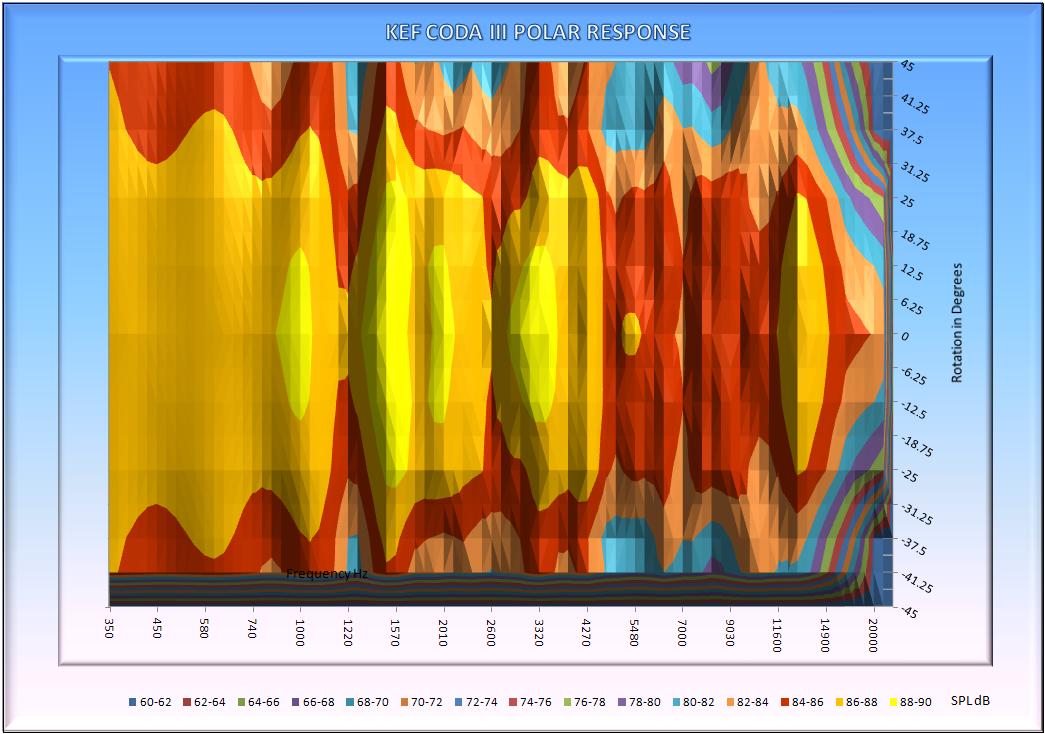
Task: Select the 76-78 legend color swatch
Action: pos(567,702)
